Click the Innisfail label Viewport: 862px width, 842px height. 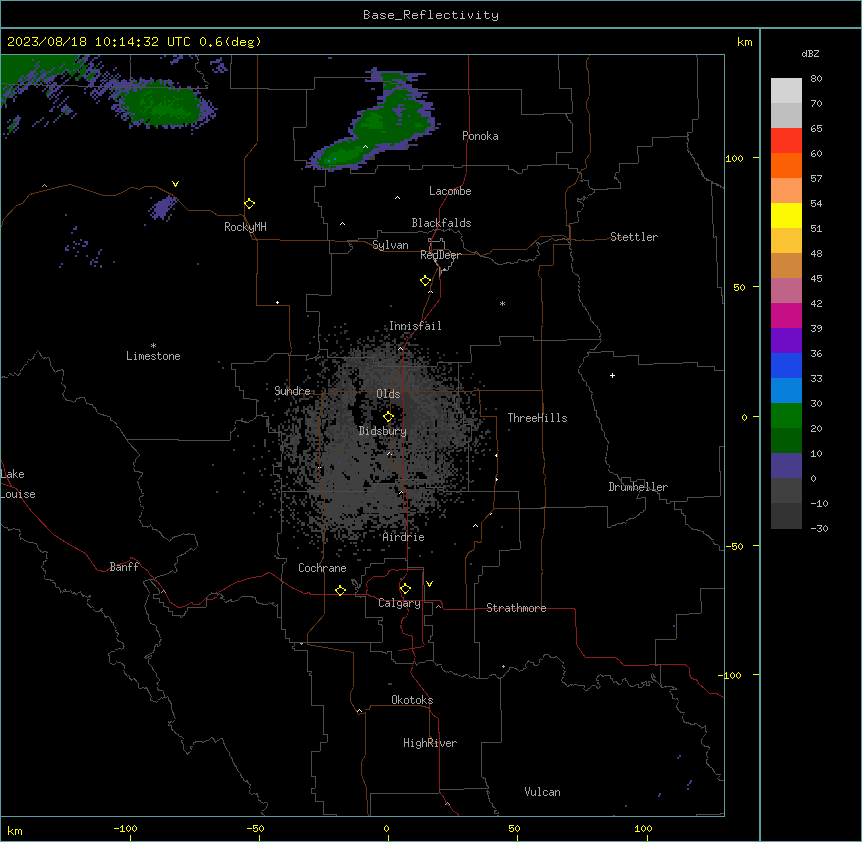415,326
